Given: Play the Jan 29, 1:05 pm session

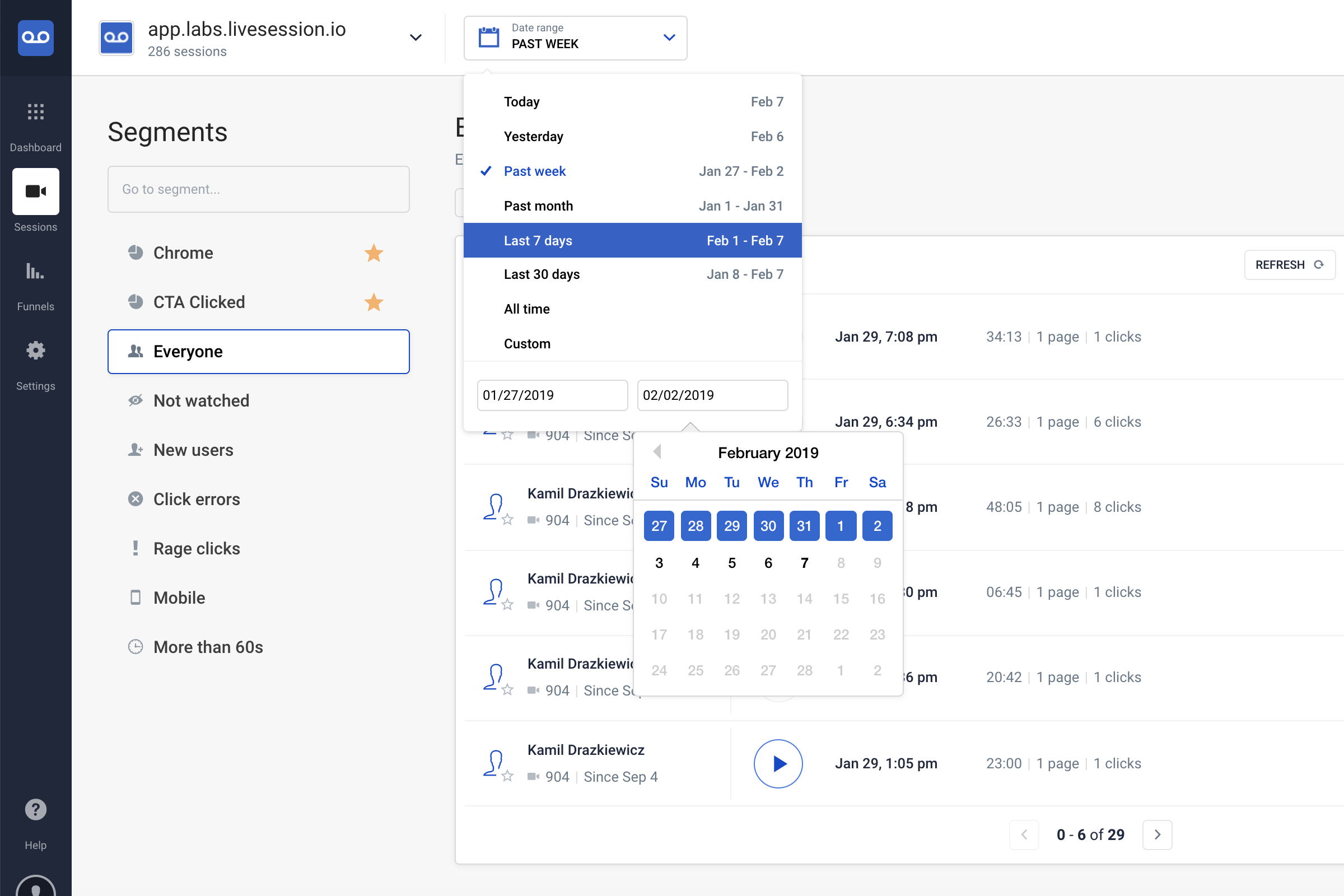Looking at the screenshot, I should (778, 763).
